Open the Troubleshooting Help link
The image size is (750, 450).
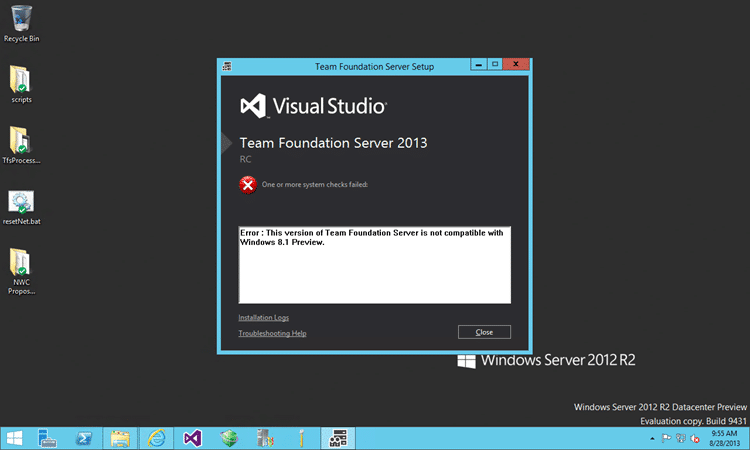[x=272, y=333]
